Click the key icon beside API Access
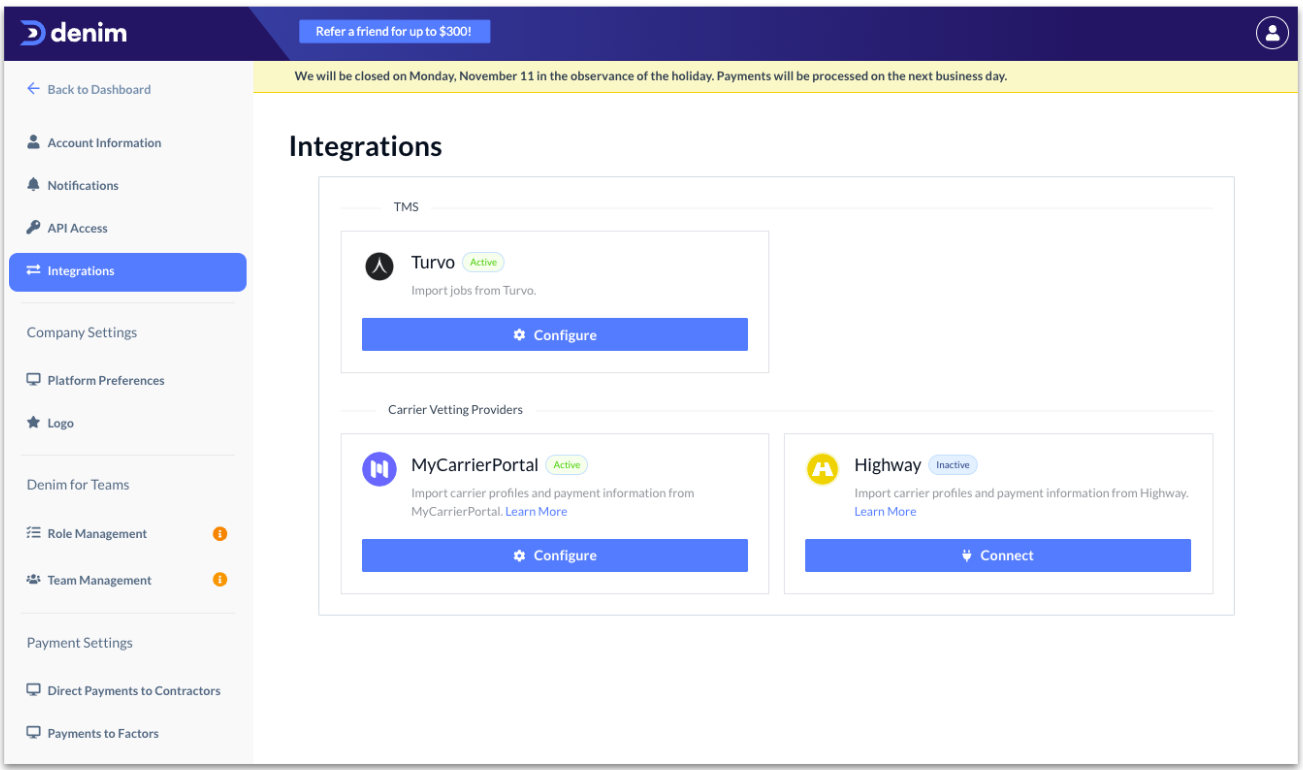The image size is (1303, 770). (33, 228)
